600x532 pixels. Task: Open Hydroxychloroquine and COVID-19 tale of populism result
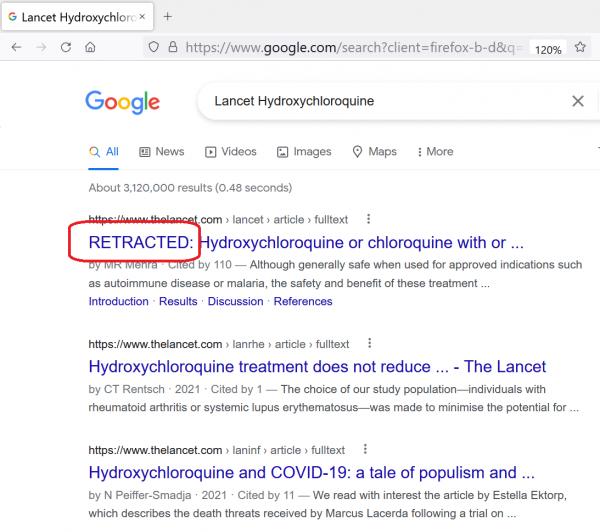pos(311,473)
